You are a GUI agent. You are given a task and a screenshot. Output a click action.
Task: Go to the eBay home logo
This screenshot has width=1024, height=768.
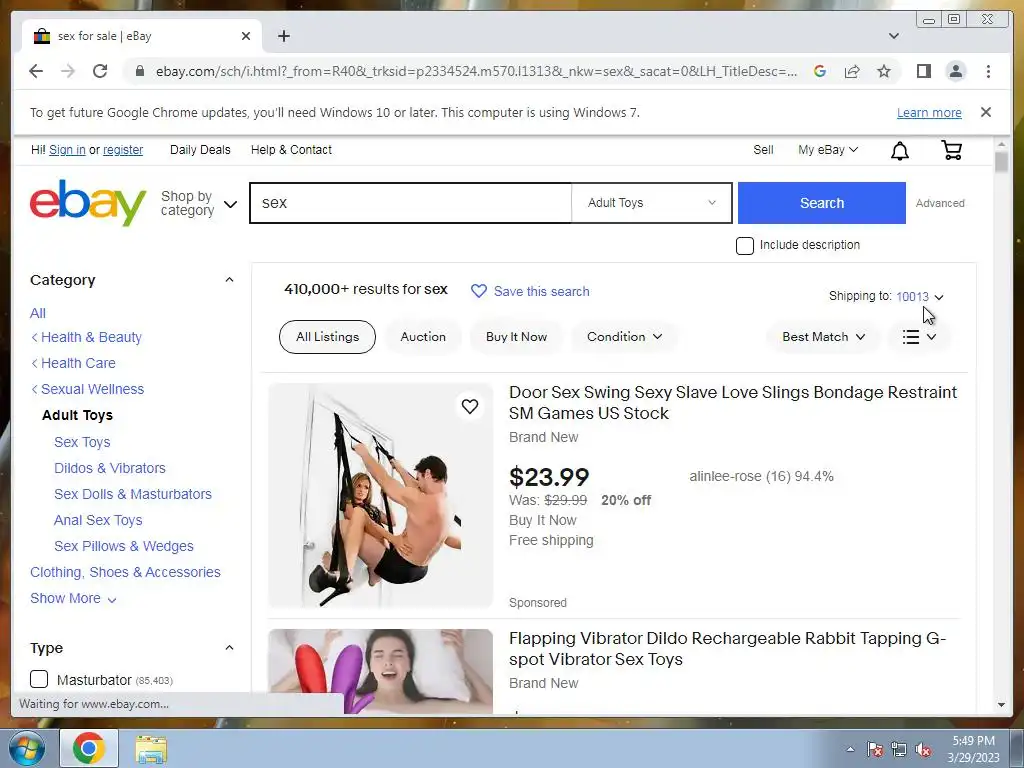[x=88, y=202]
